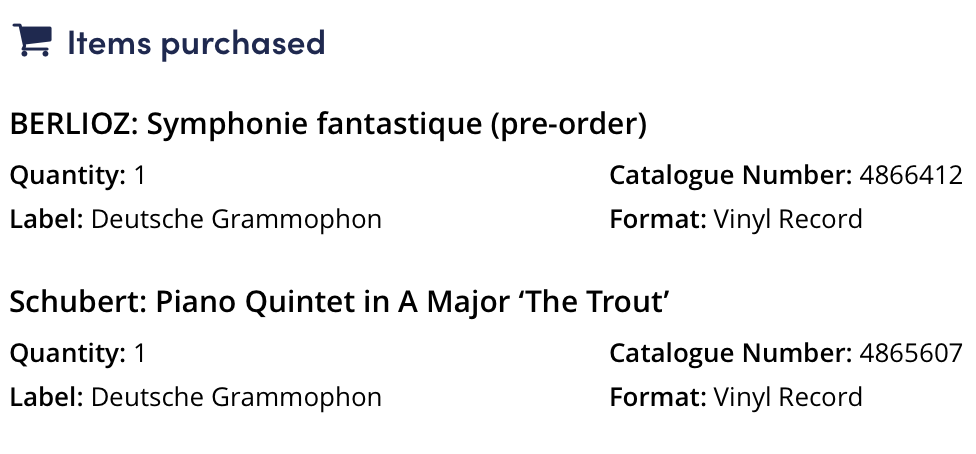Viewport: 976px width, 454px height.
Task: Click the "Format" field name for Berlioz
Action: (x=658, y=219)
